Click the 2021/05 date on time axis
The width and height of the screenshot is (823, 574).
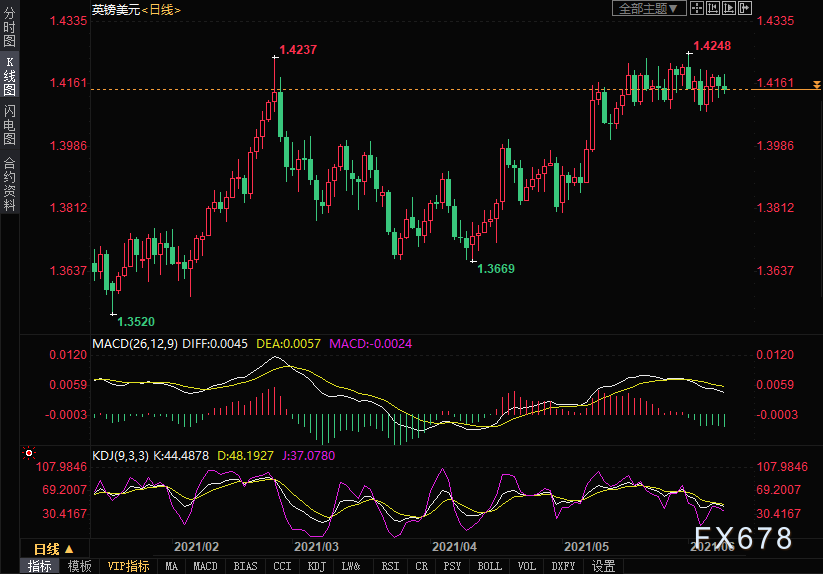click(x=586, y=547)
